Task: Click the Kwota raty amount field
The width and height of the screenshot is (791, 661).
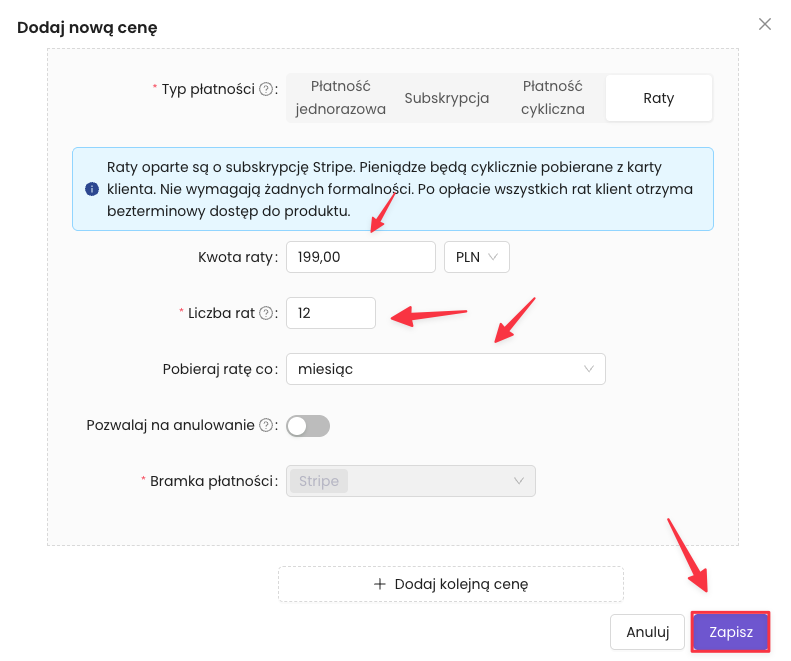Action: coord(360,257)
